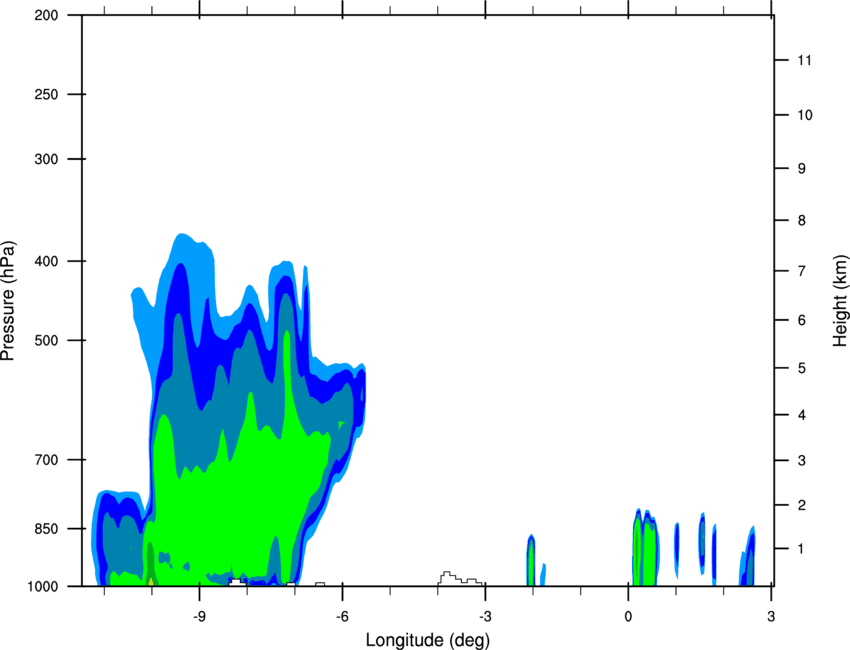Click the small orange contour at the surface
The image size is (850, 650).
click(151, 582)
